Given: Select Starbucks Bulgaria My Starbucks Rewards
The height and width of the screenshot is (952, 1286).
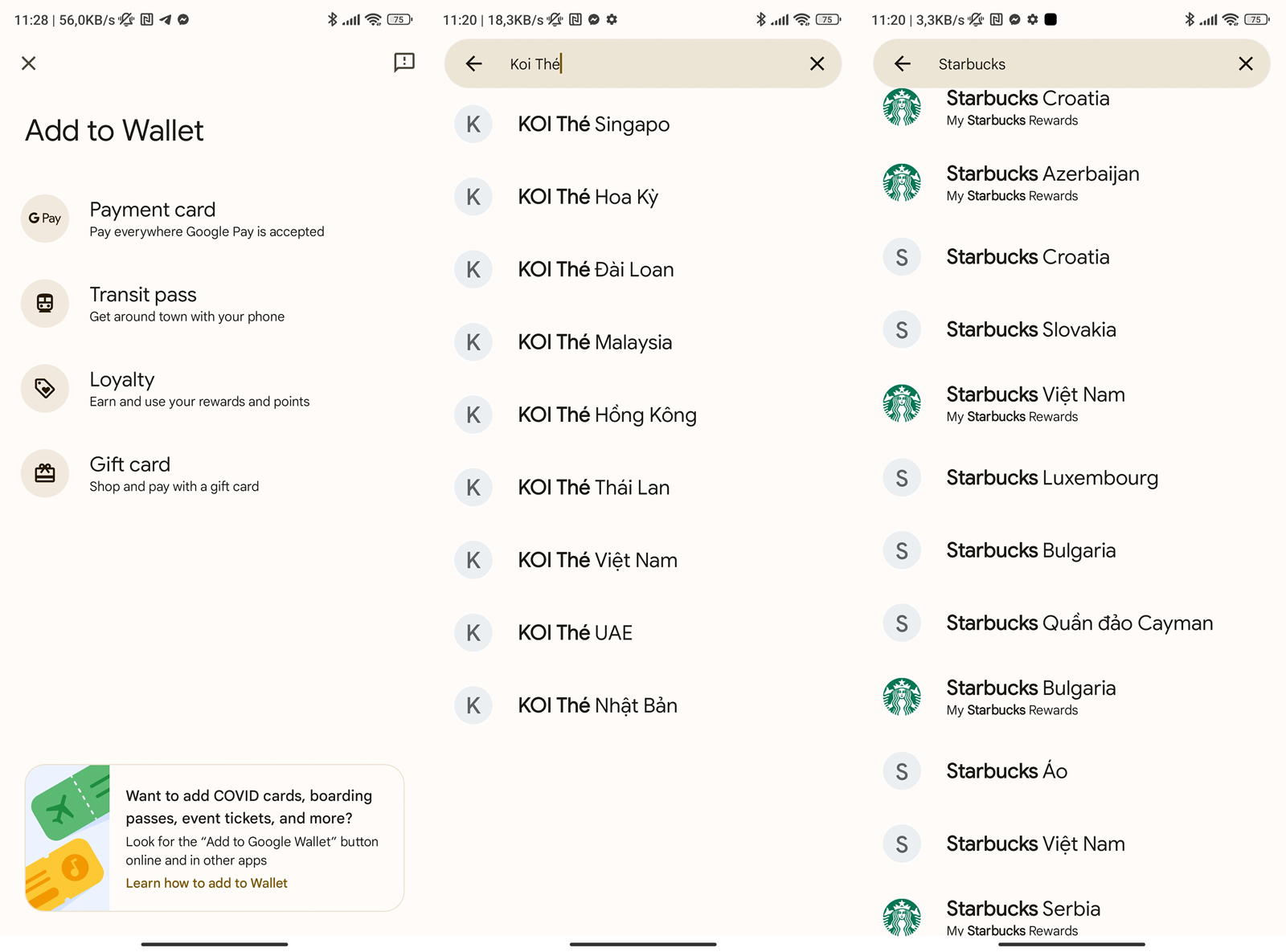Looking at the screenshot, I should [x=1071, y=697].
